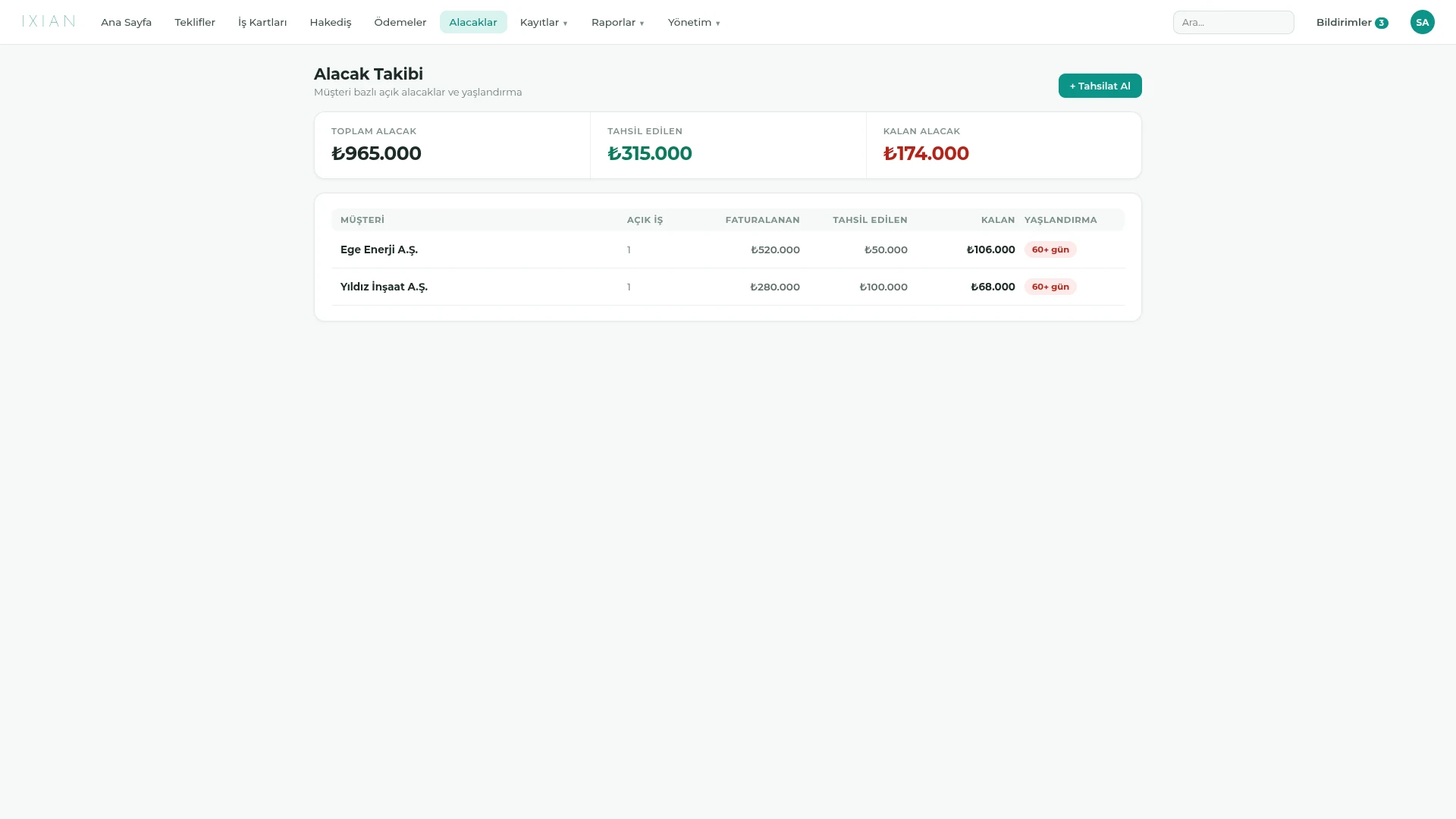Click the Toplam Alacak ₺965.000 card
This screenshot has height=819, width=1456.
click(x=452, y=146)
